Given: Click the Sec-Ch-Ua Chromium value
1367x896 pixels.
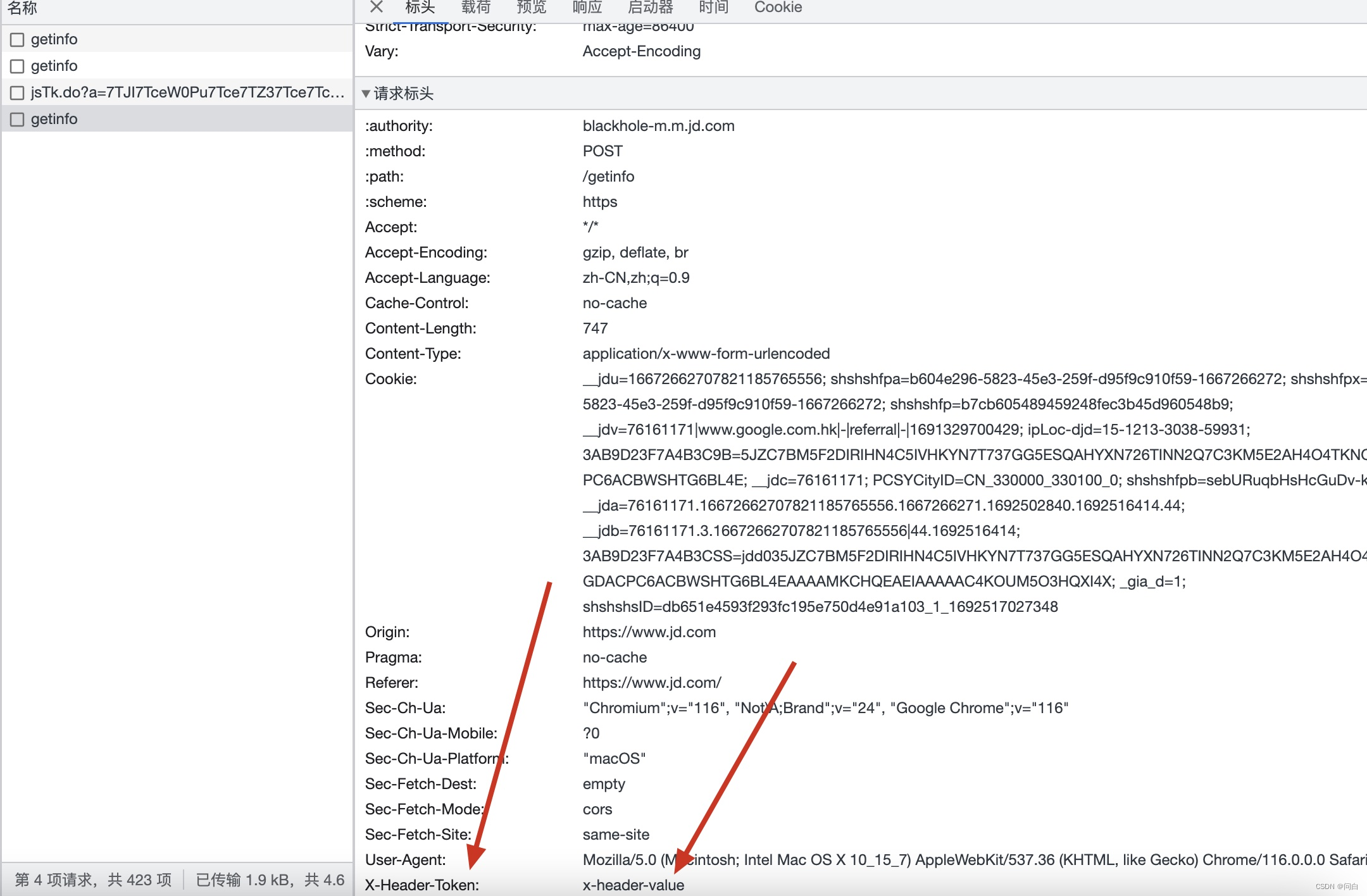Looking at the screenshot, I should [825, 708].
